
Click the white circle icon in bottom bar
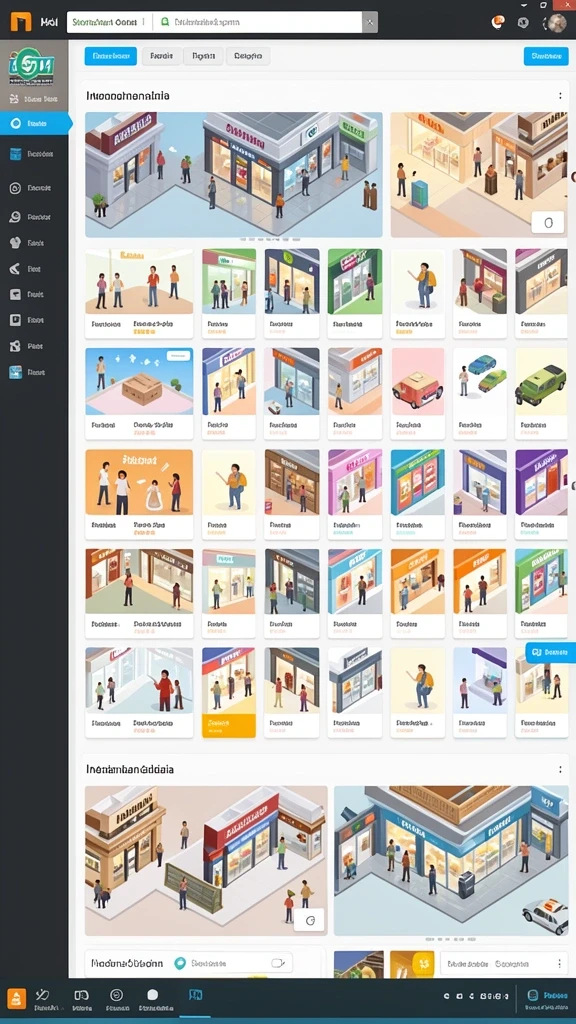[152, 995]
